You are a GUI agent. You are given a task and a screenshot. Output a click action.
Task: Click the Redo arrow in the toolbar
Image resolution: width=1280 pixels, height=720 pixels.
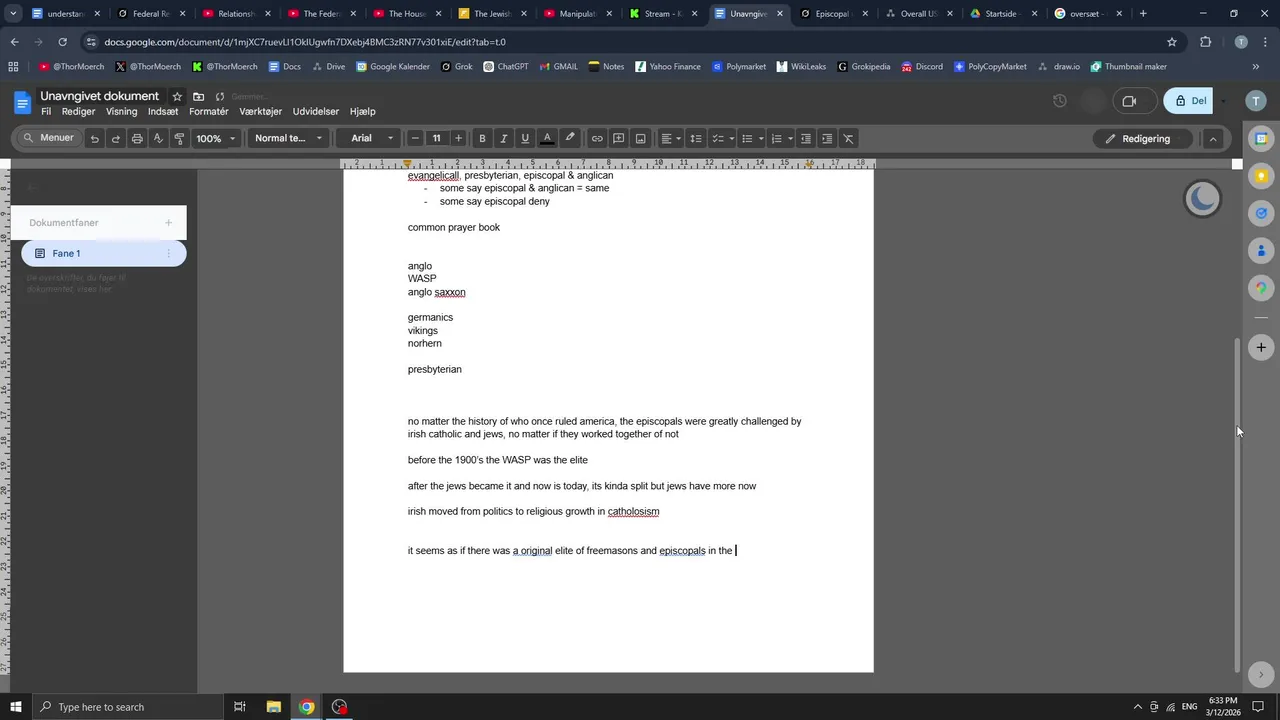click(115, 139)
